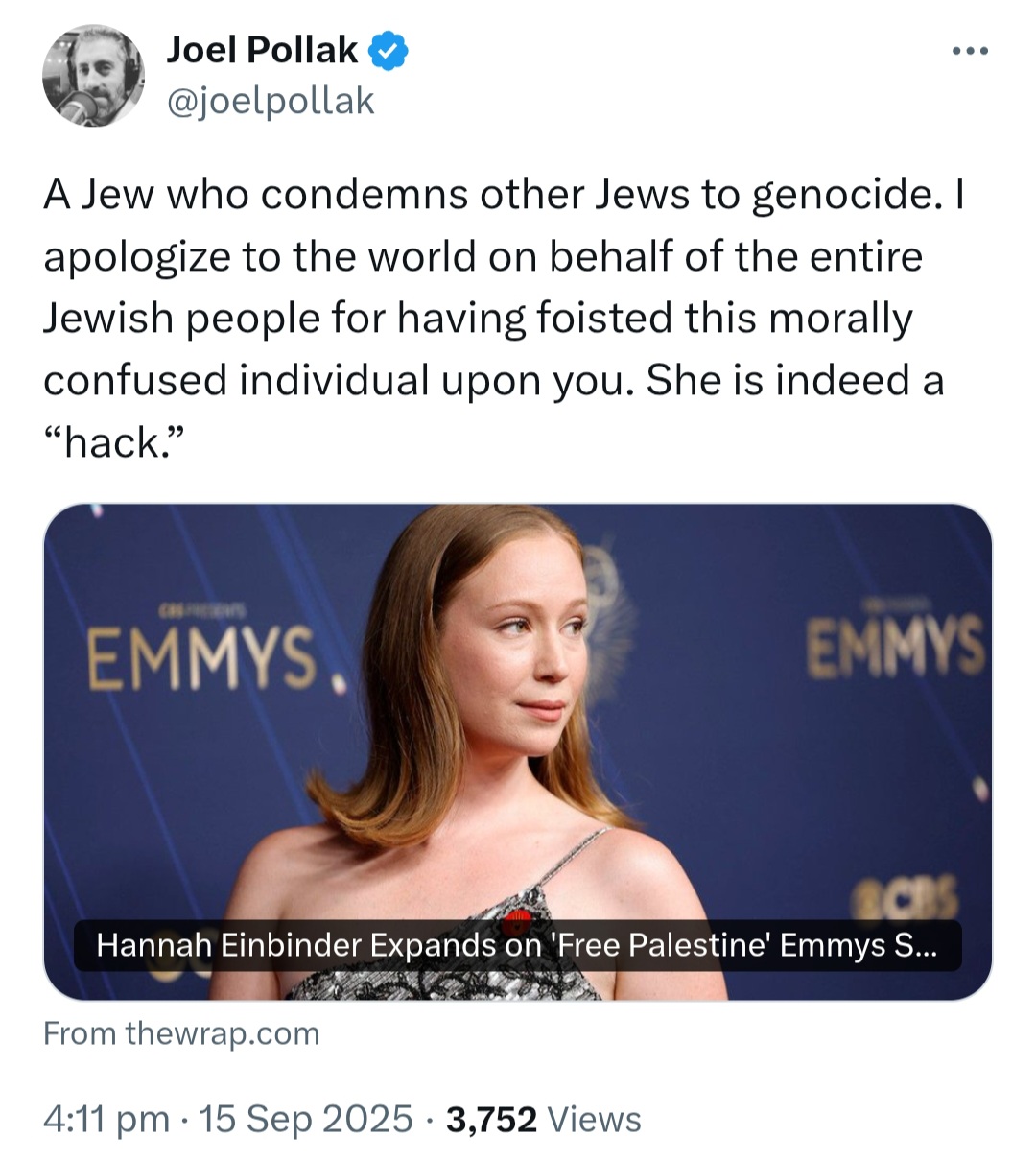The image size is (1036, 1161).
Task: Click the quoted word "hack." in the tweet
Action: [x=112, y=442]
